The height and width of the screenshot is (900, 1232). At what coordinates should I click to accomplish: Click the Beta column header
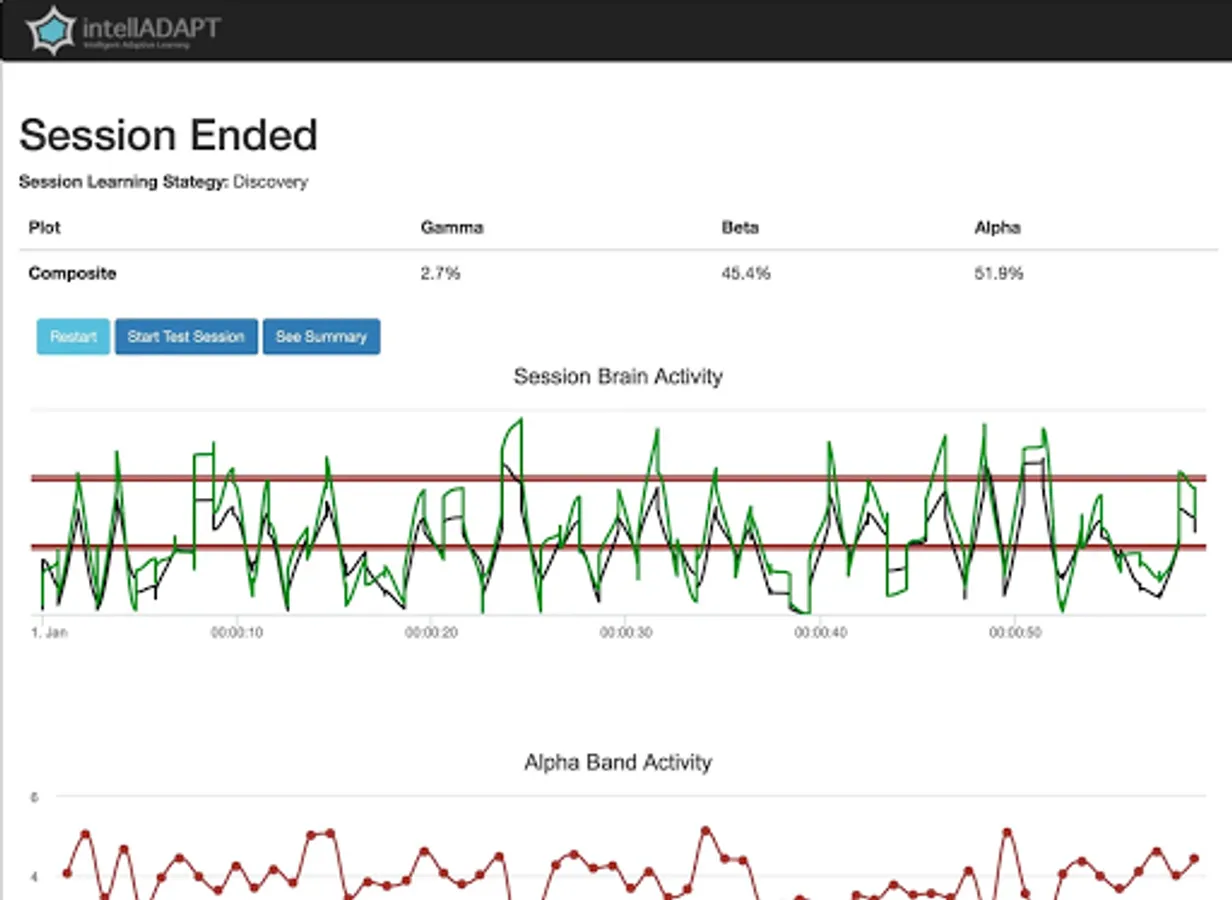[x=740, y=227]
